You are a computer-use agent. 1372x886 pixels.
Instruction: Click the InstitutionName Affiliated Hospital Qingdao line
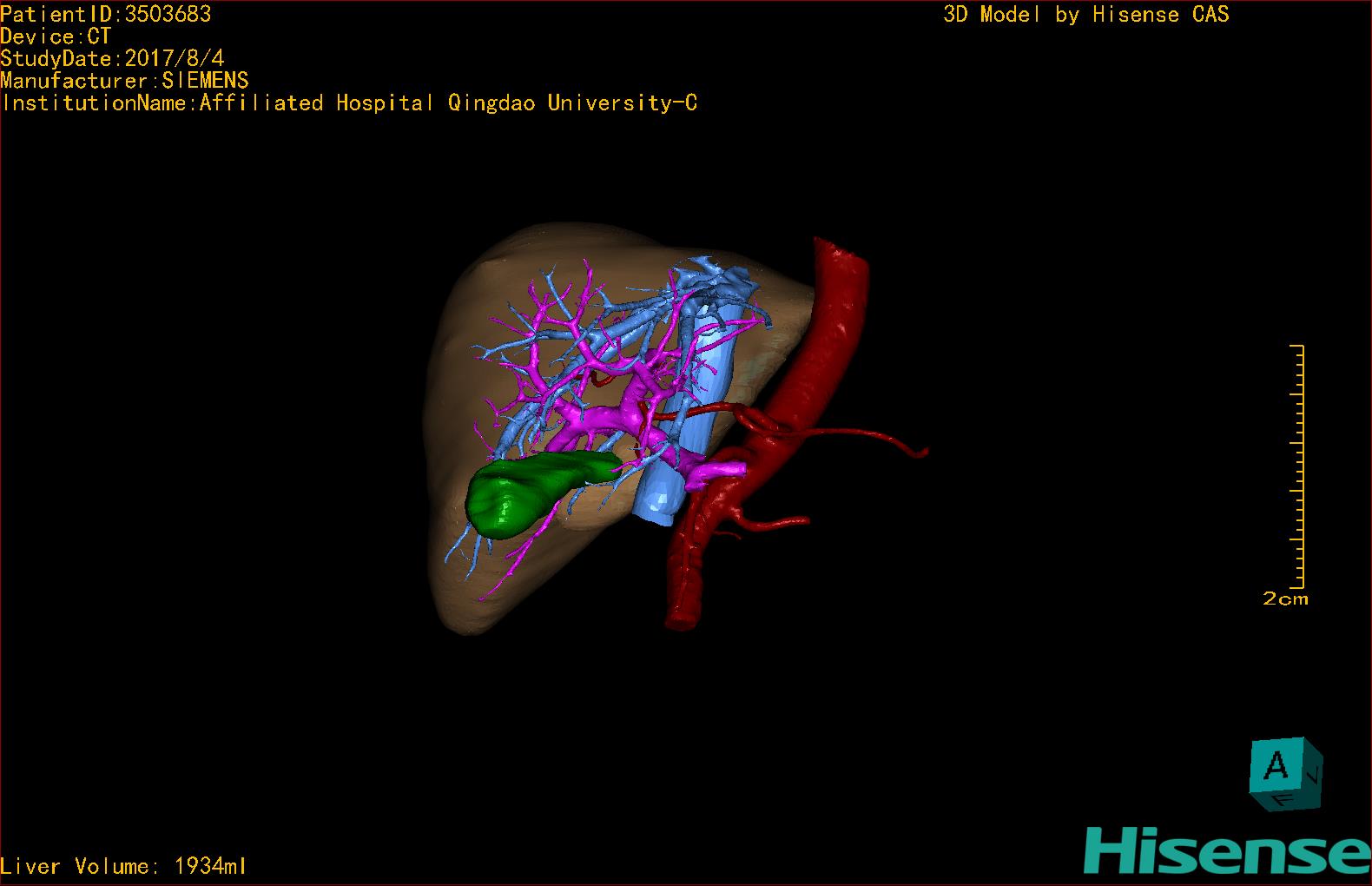(349, 103)
